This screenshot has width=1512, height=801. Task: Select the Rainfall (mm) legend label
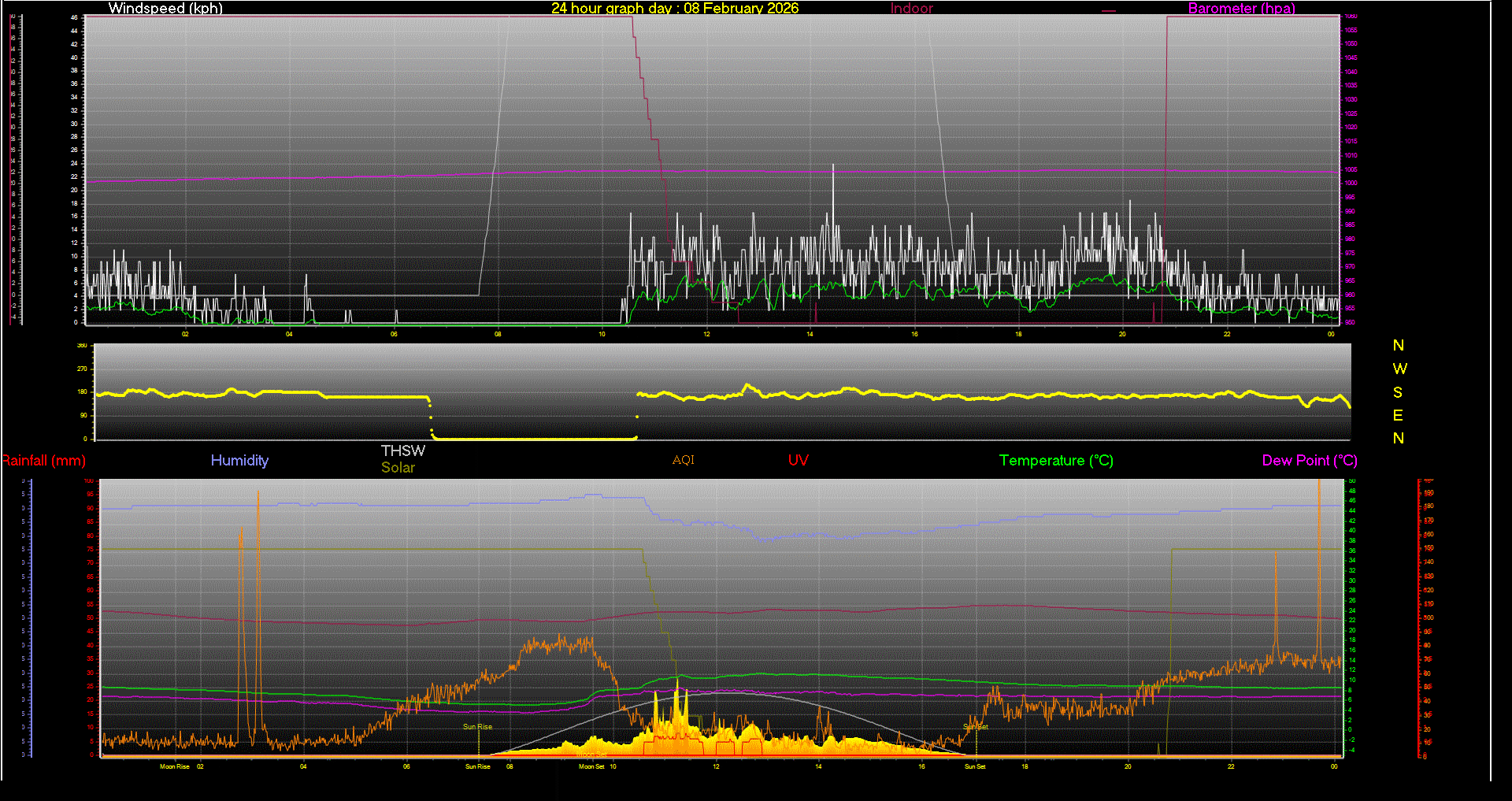point(43,461)
